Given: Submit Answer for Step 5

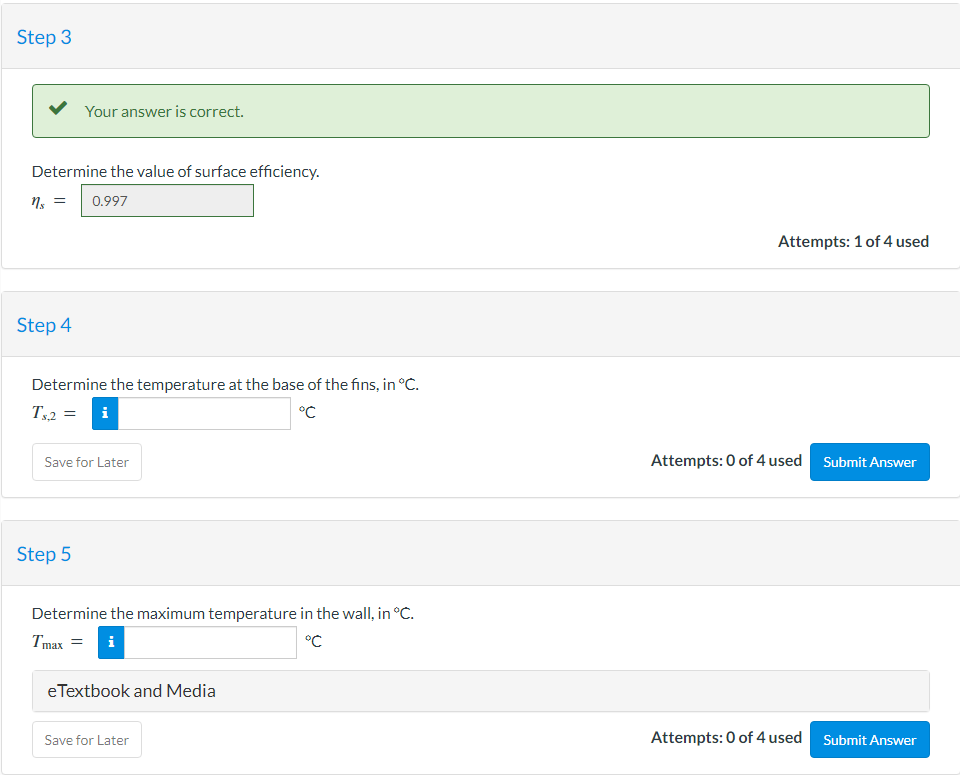Looking at the screenshot, I should (x=869, y=739).
